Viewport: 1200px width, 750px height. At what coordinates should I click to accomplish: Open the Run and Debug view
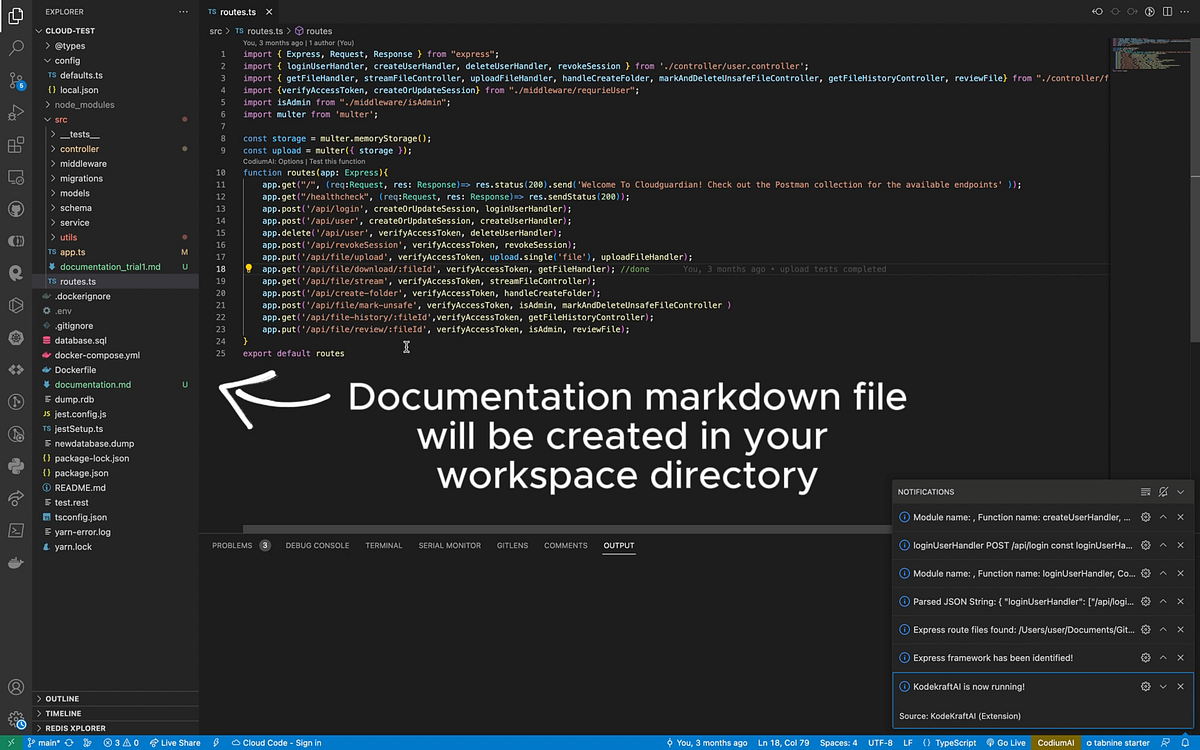pos(18,113)
